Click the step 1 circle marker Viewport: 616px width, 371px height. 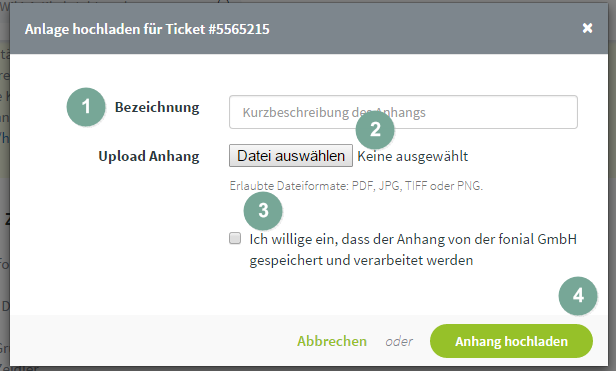[x=86, y=107]
